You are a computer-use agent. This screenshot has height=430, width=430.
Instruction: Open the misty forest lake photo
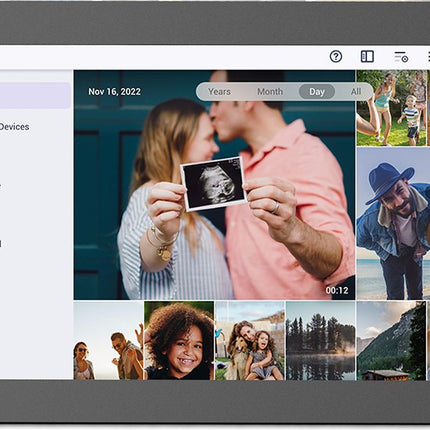pos(321,340)
